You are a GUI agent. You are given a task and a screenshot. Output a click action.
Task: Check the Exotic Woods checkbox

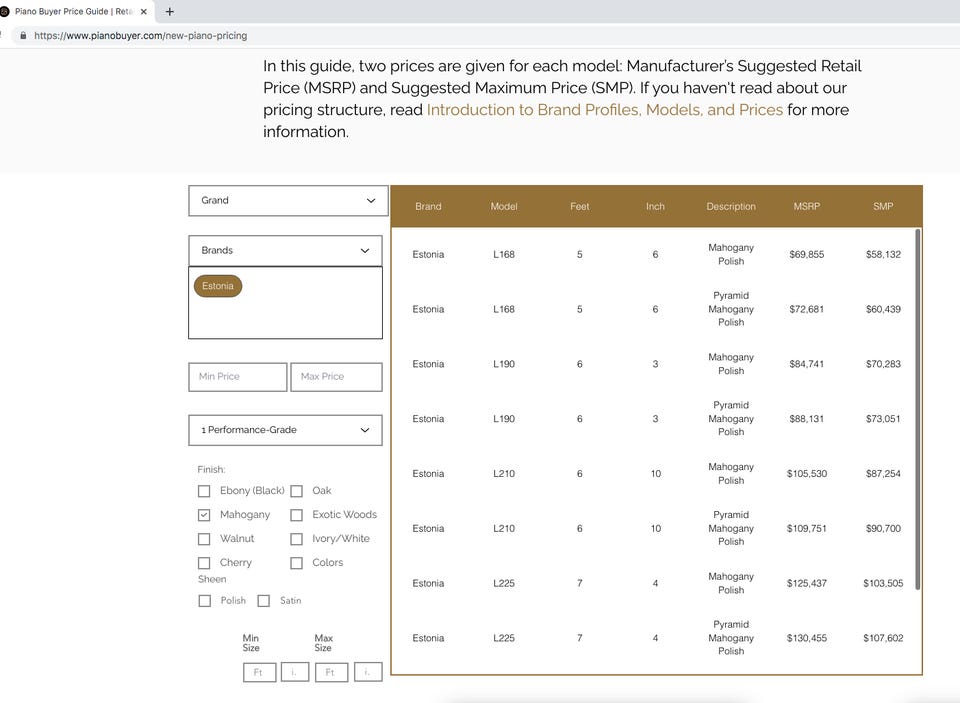(296, 515)
